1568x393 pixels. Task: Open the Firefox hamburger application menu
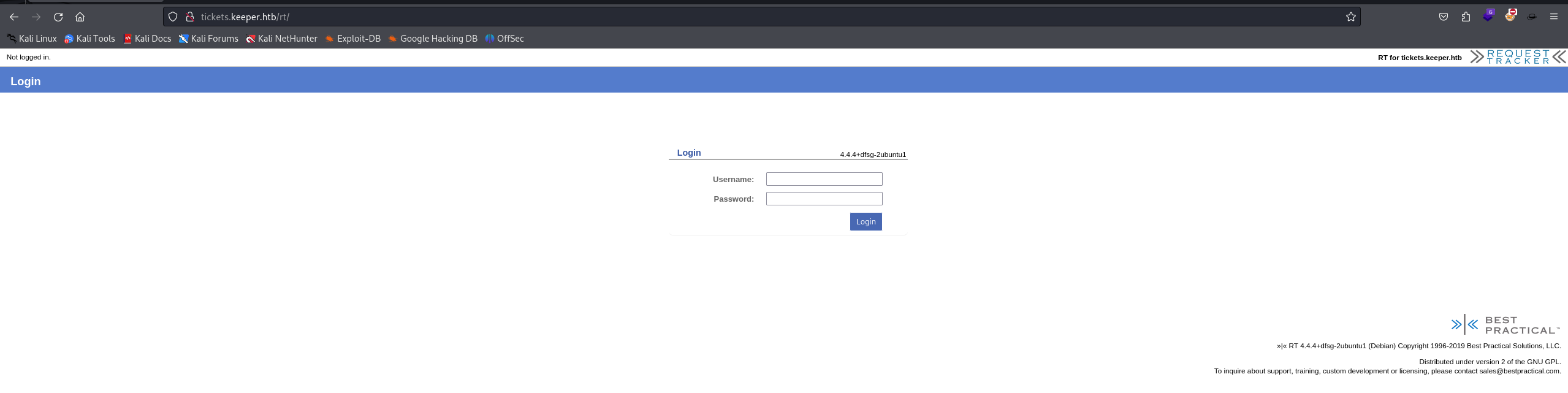click(x=1554, y=17)
